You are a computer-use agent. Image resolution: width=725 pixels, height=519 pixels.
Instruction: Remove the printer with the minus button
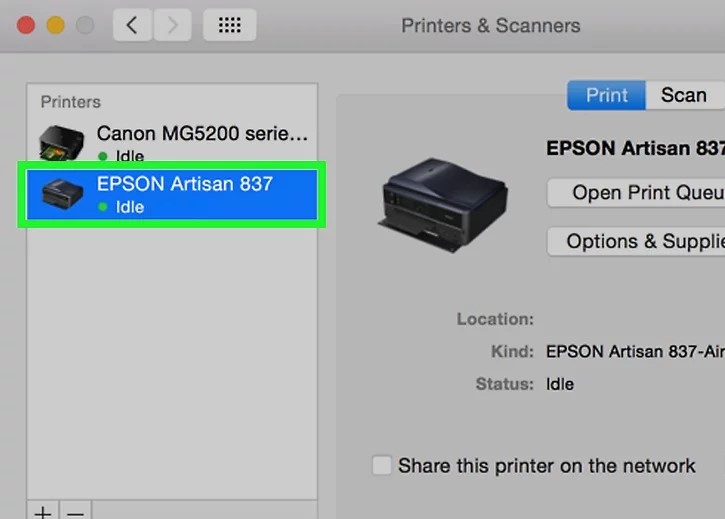pos(75,512)
